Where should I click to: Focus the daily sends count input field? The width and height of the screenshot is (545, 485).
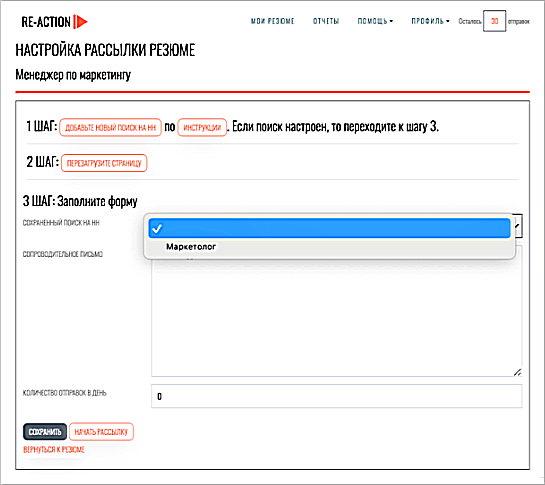point(336,396)
